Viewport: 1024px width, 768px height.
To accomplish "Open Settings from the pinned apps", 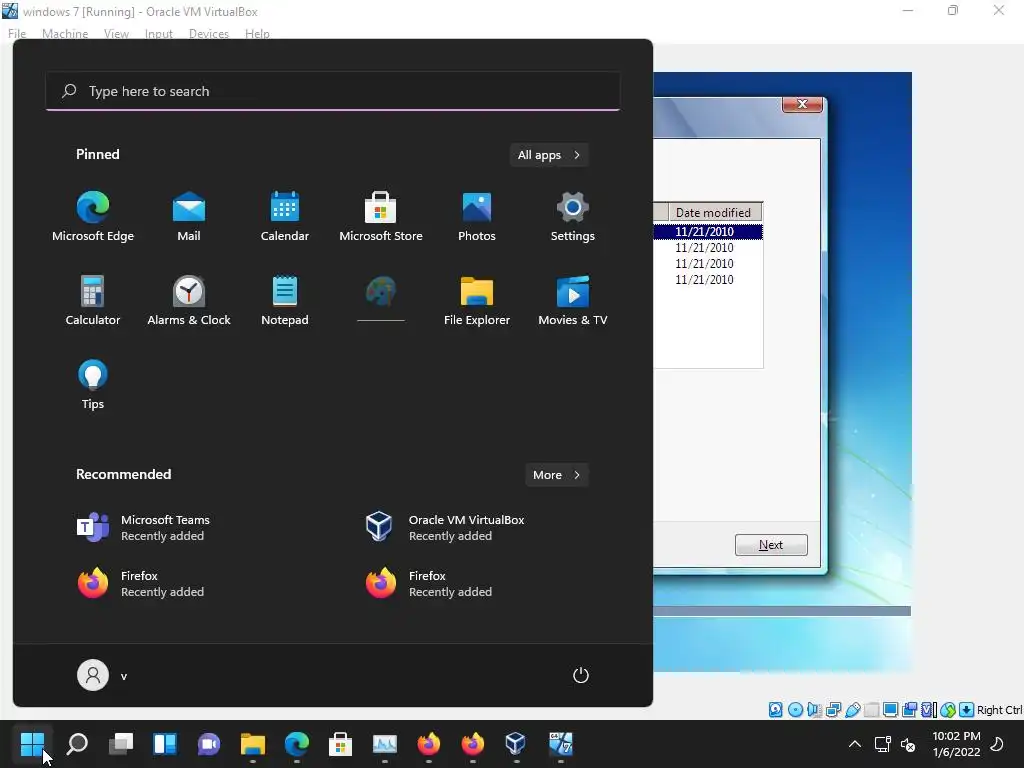I will click(x=573, y=217).
